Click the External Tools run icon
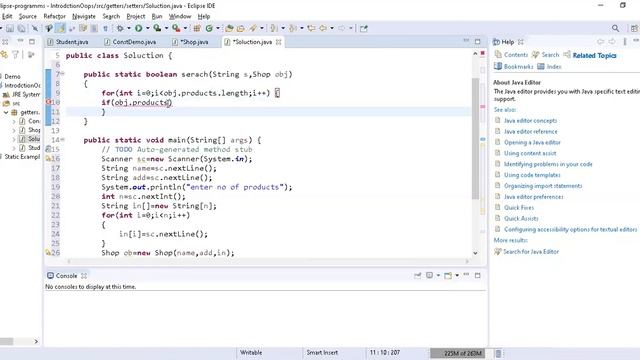This screenshot has width=640, height=360. tap(176, 28)
